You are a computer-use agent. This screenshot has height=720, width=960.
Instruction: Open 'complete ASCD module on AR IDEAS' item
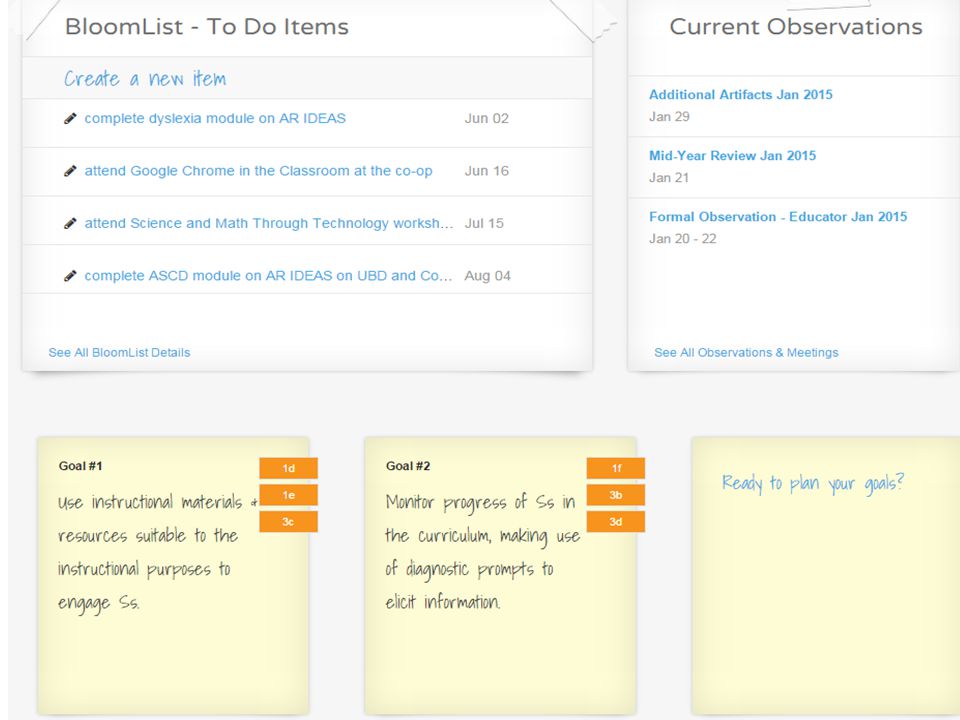pyautogui.click(x=268, y=276)
